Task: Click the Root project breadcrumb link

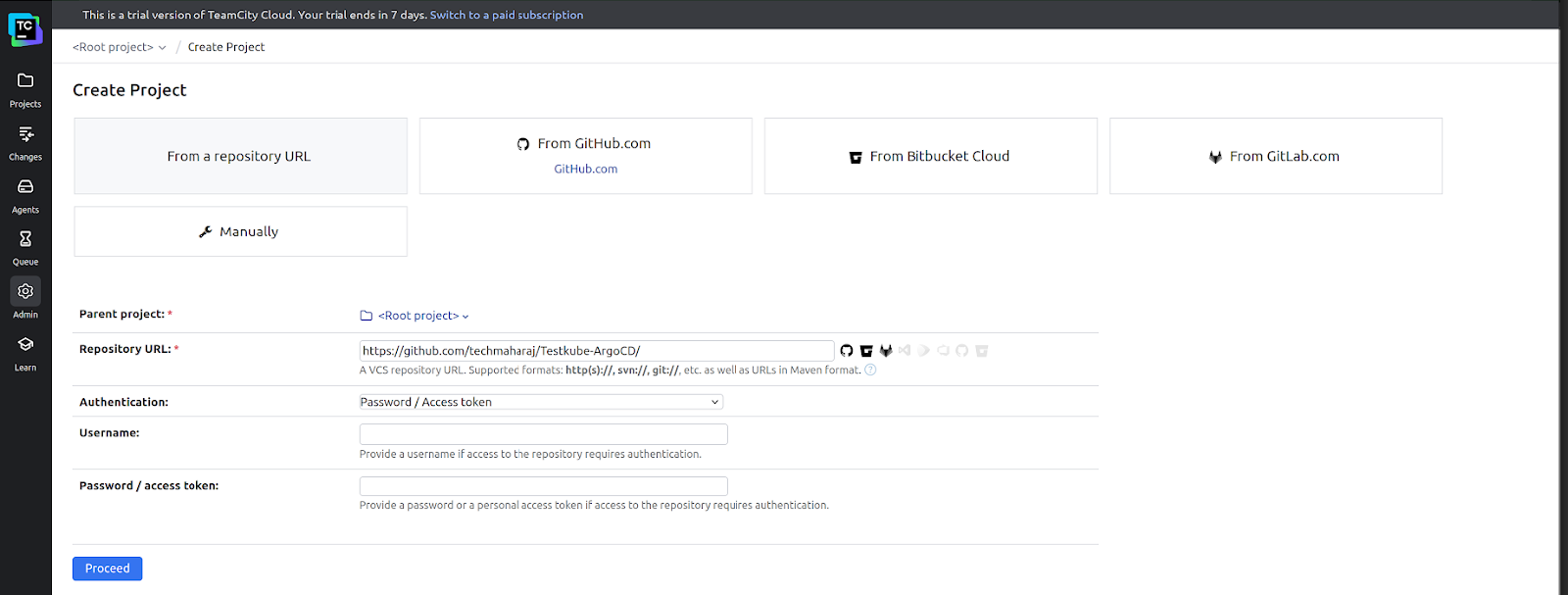Action: (113, 47)
